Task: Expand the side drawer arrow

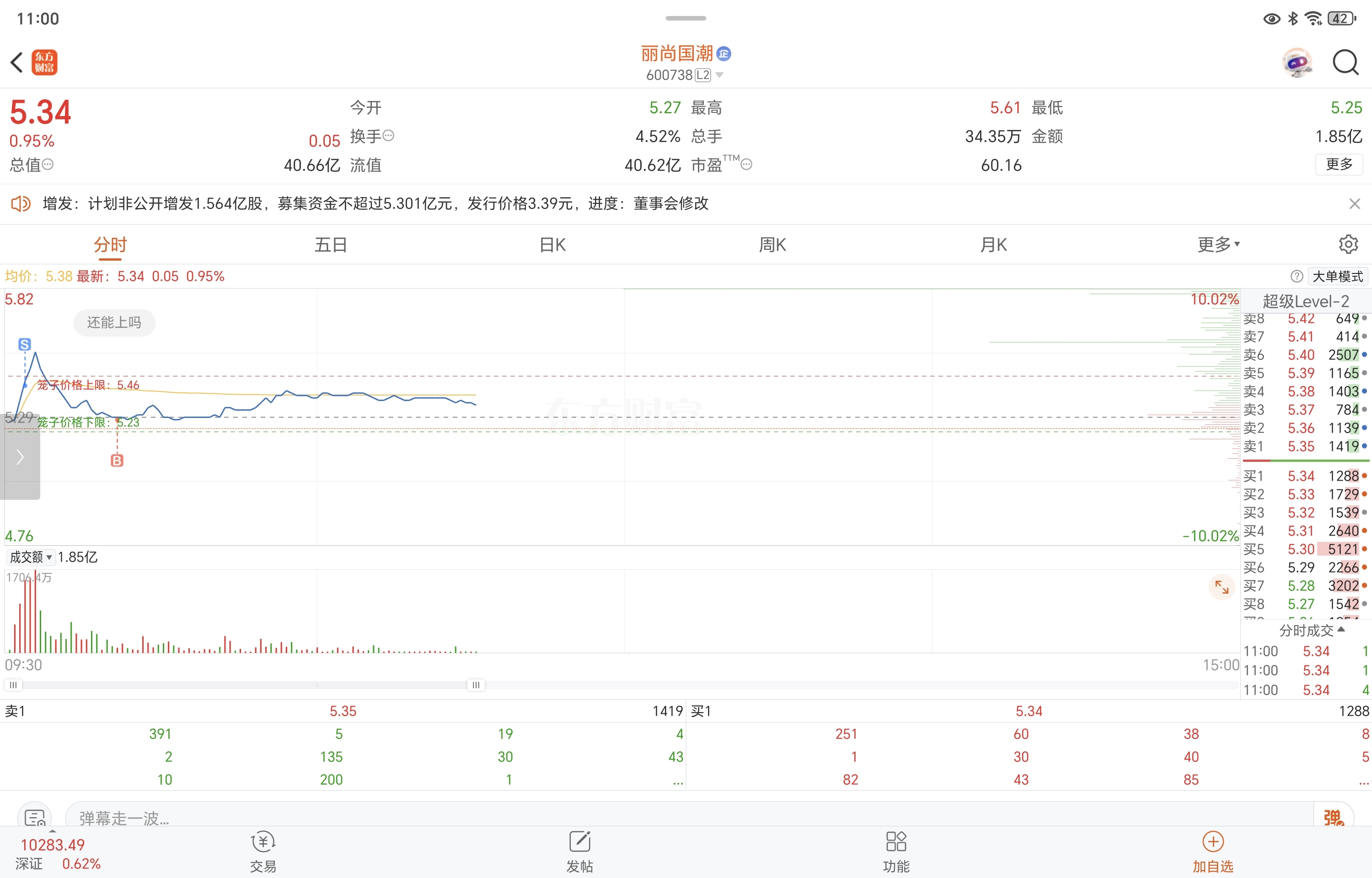Action: [x=20, y=457]
